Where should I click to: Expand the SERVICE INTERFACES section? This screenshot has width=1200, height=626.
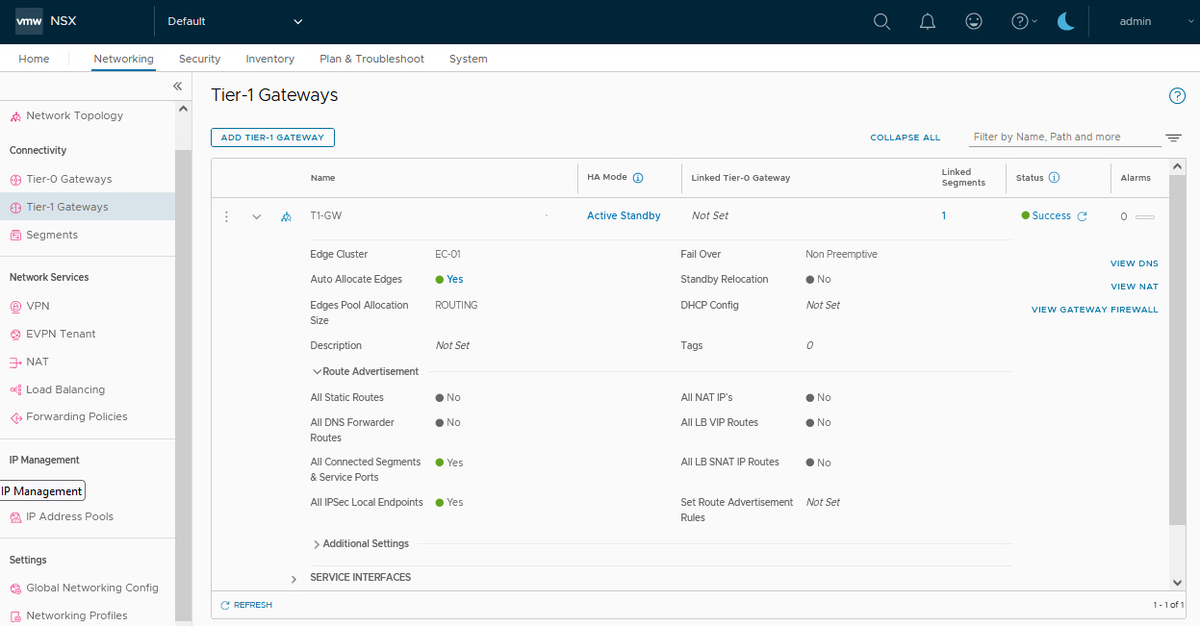294,578
